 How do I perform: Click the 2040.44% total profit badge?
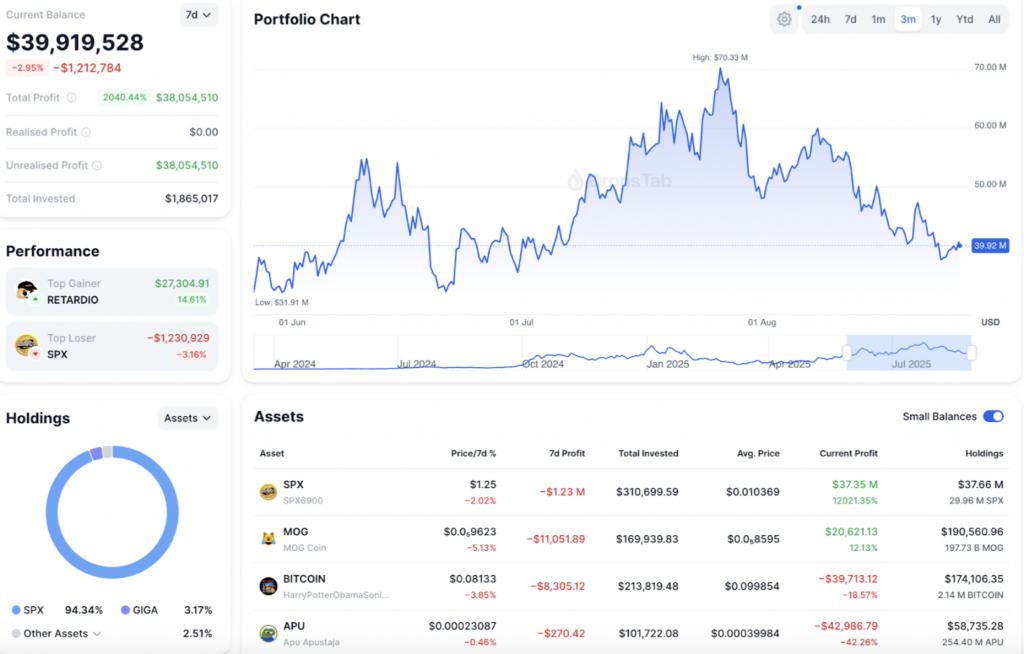[125, 97]
